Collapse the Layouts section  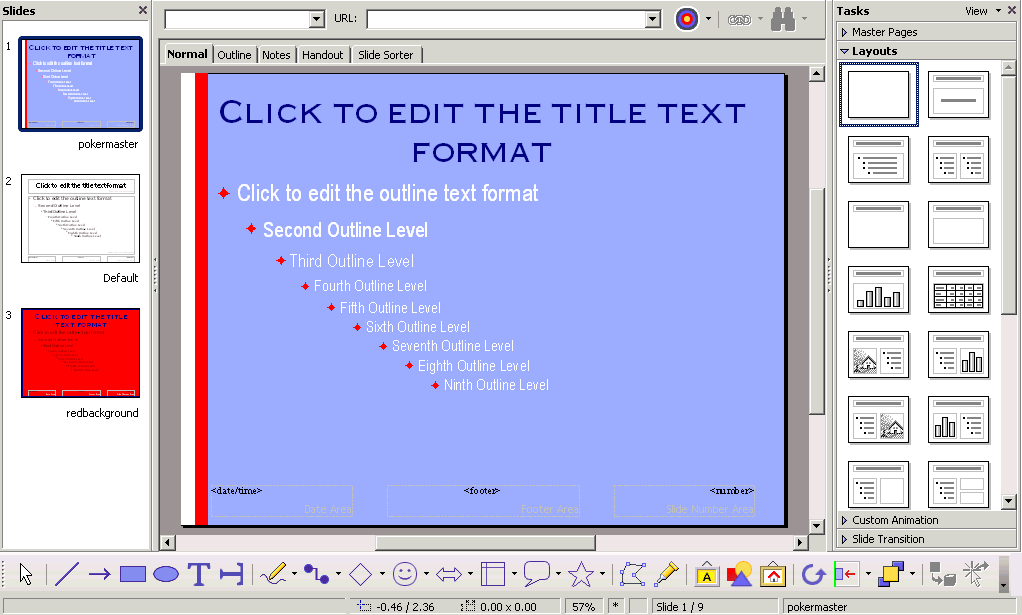click(x=926, y=51)
